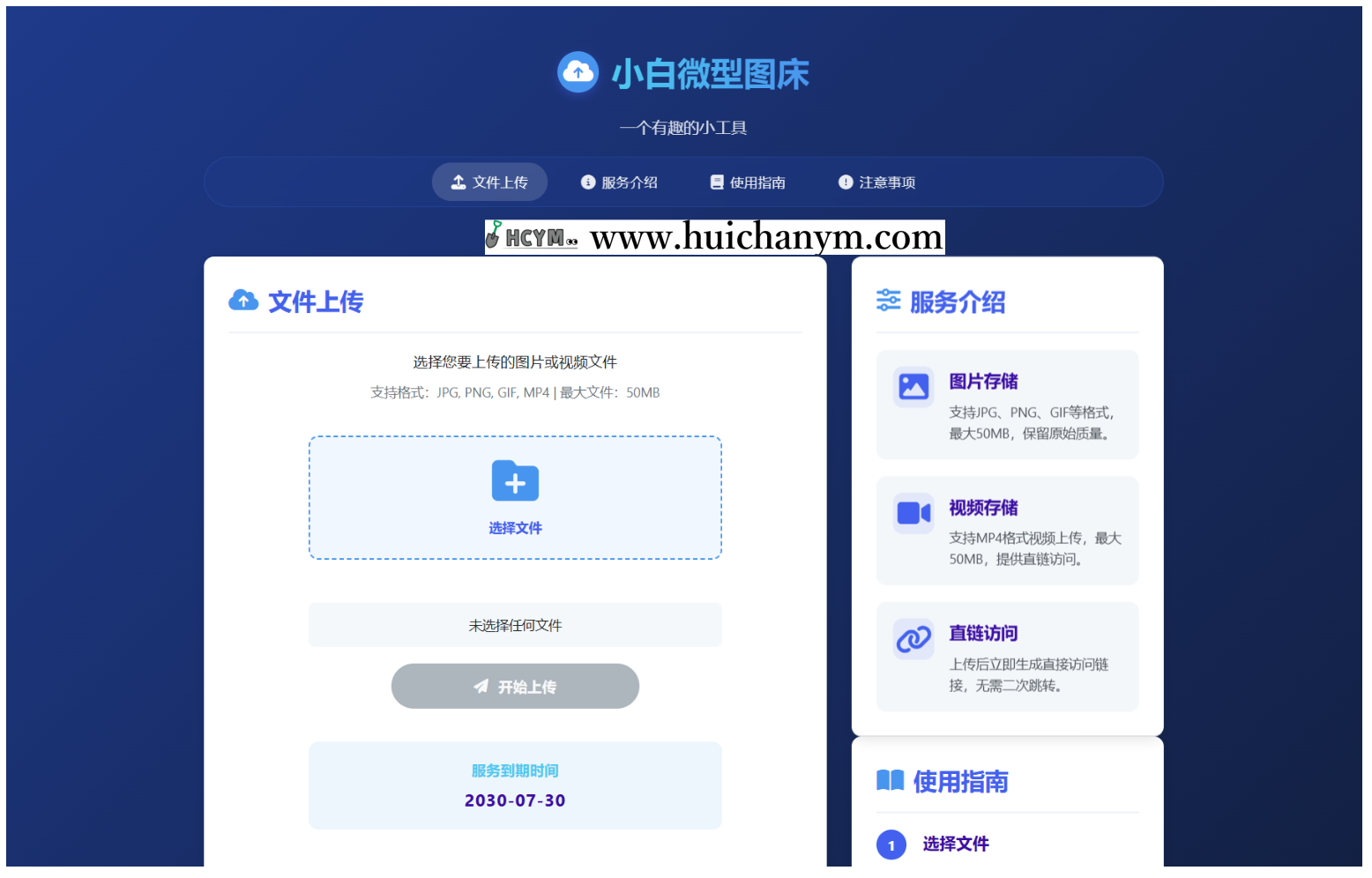Switch to the 服务介绍 nav tab
The image size is (1372, 878).
coord(619,182)
